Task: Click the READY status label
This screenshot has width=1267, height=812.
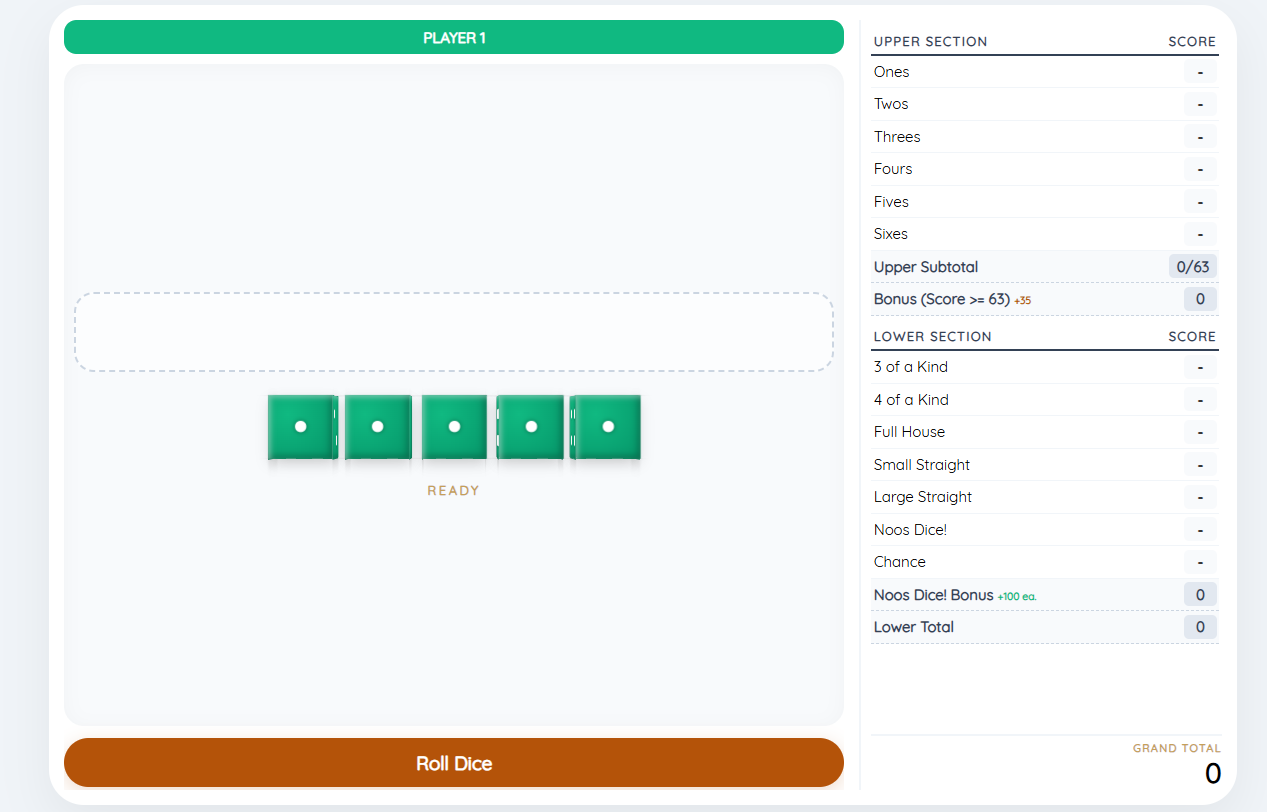Action: pyautogui.click(x=454, y=491)
